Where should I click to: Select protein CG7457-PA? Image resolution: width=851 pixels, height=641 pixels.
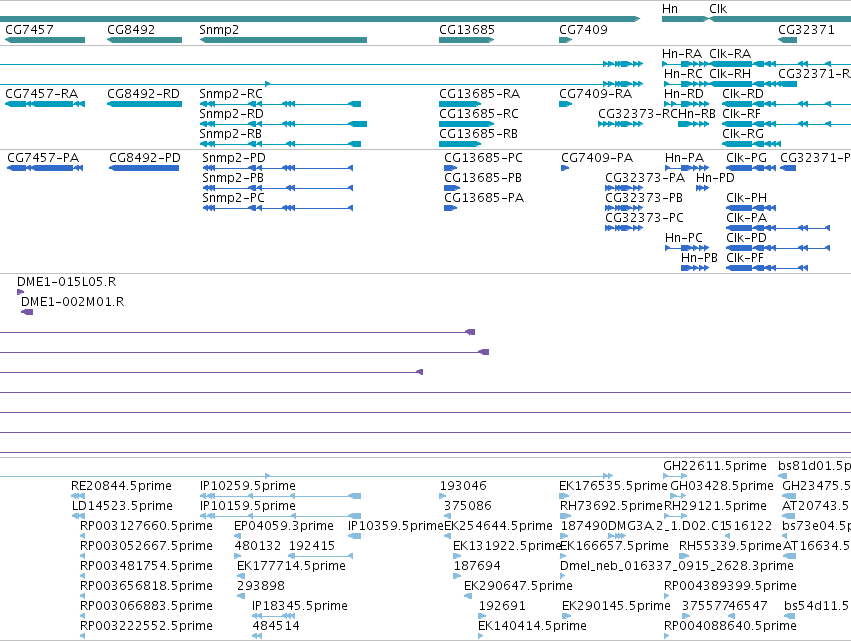(43, 158)
